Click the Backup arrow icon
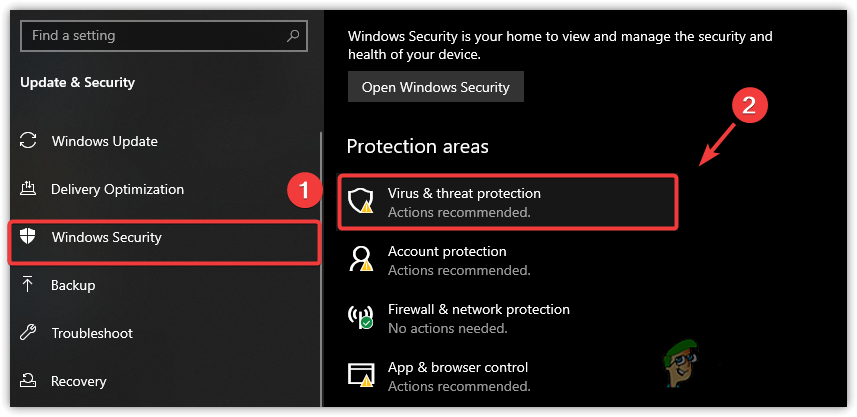857x417 pixels. click(x=29, y=285)
